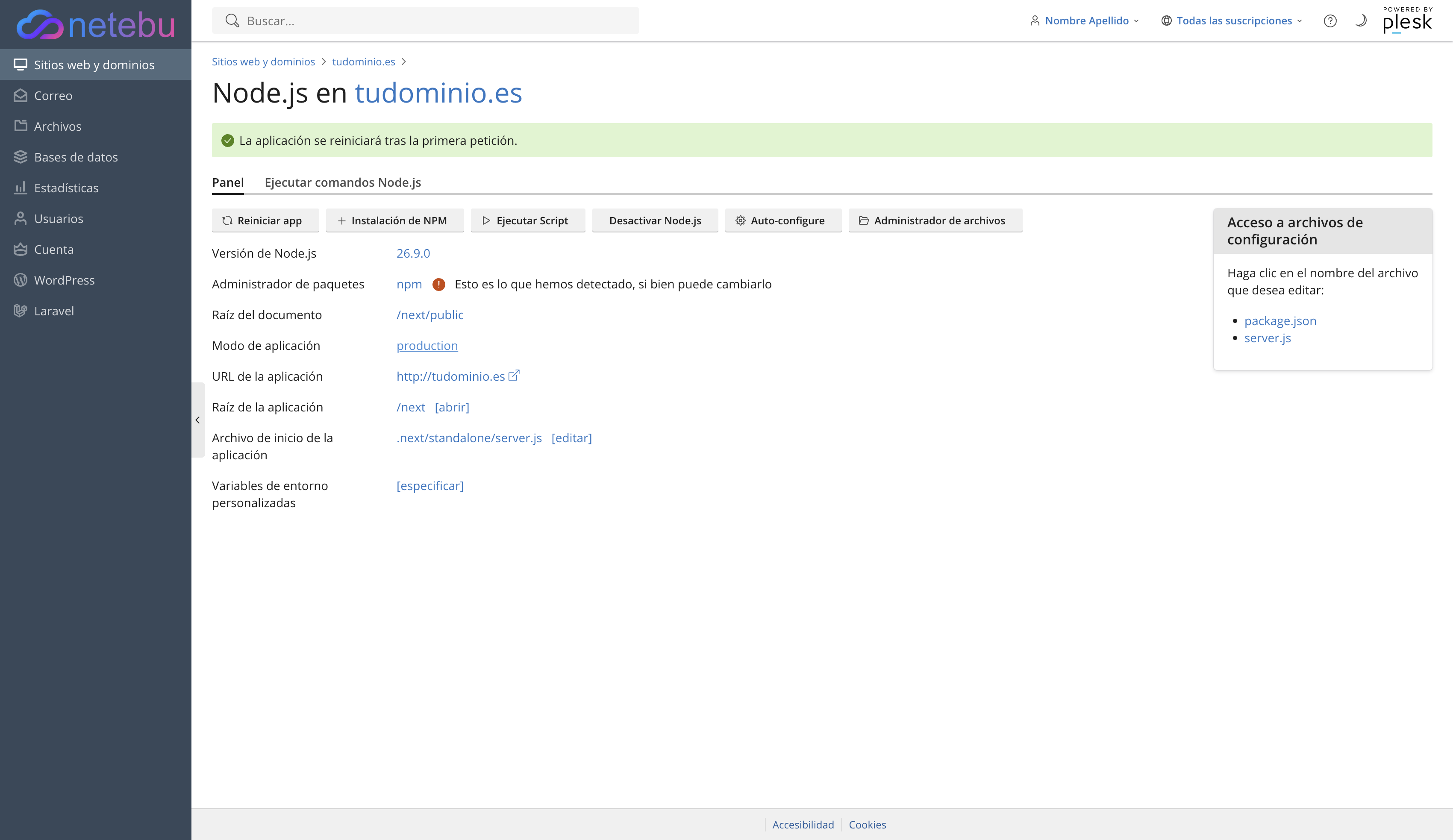Open http://tudominio.es application URL
Viewport: 1453px width, 840px height.
tap(451, 376)
